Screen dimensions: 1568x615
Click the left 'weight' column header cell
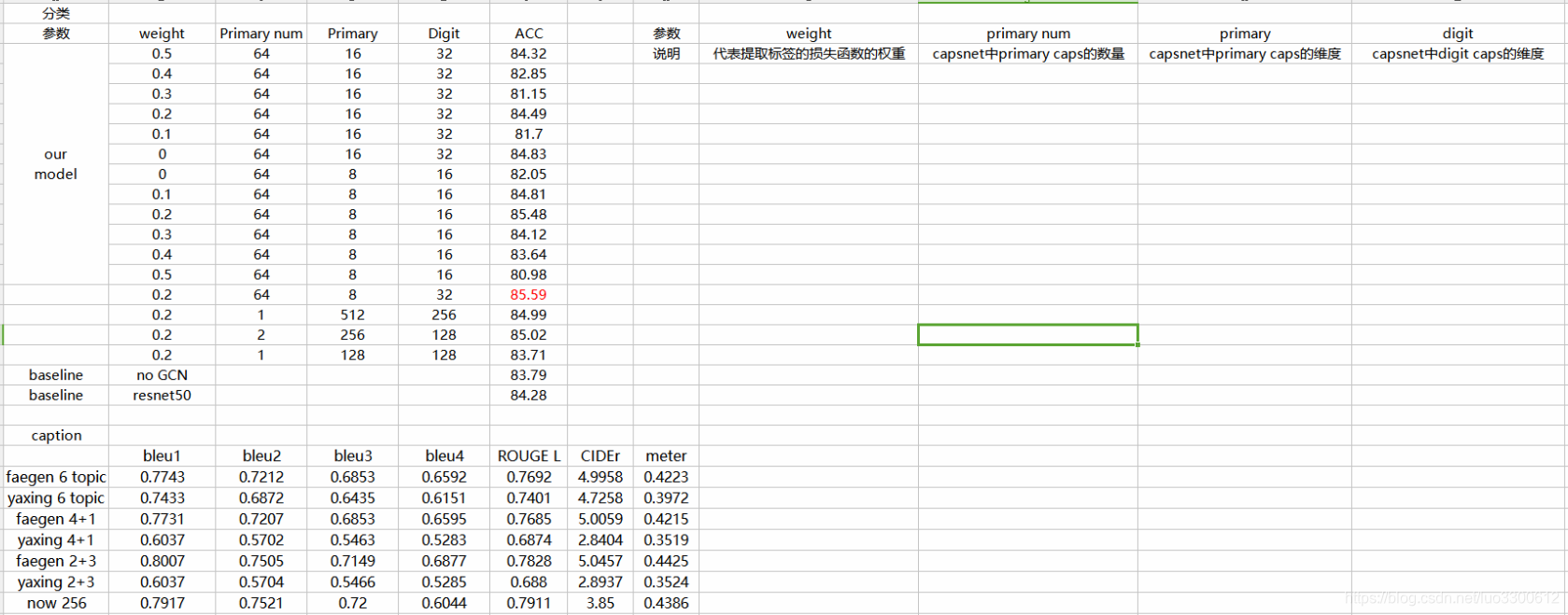point(162,34)
